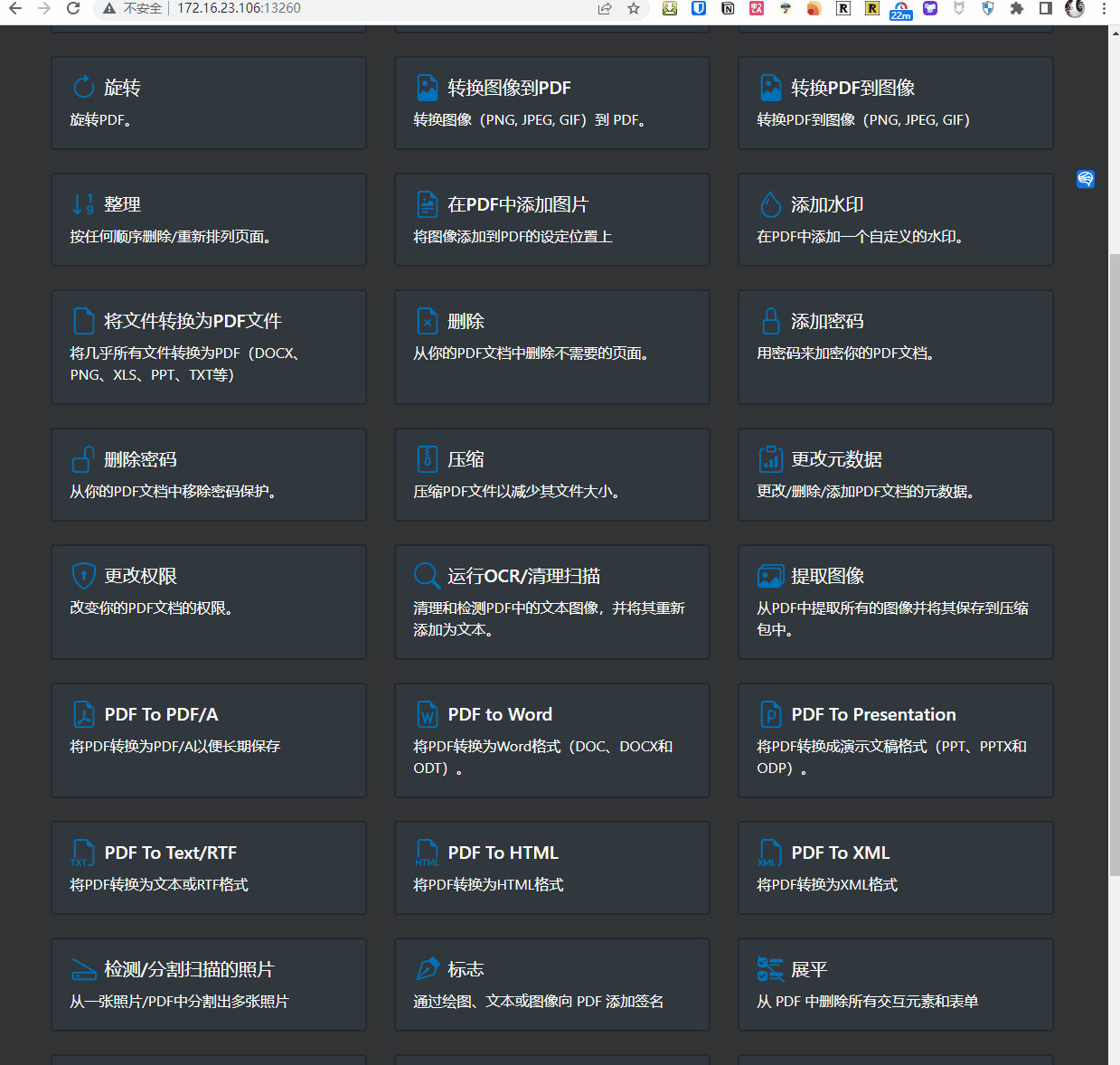1120x1065 pixels.
Task: Reload the page using the refresh button
Action: point(73,8)
